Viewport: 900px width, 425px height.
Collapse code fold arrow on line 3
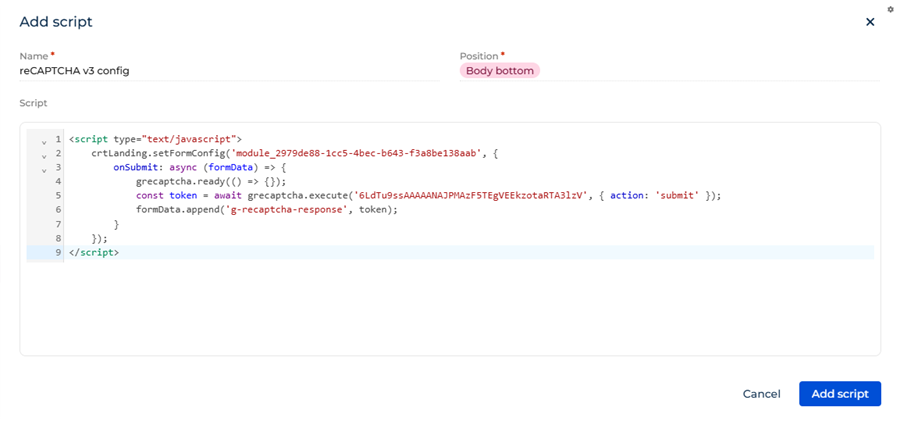click(x=44, y=170)
